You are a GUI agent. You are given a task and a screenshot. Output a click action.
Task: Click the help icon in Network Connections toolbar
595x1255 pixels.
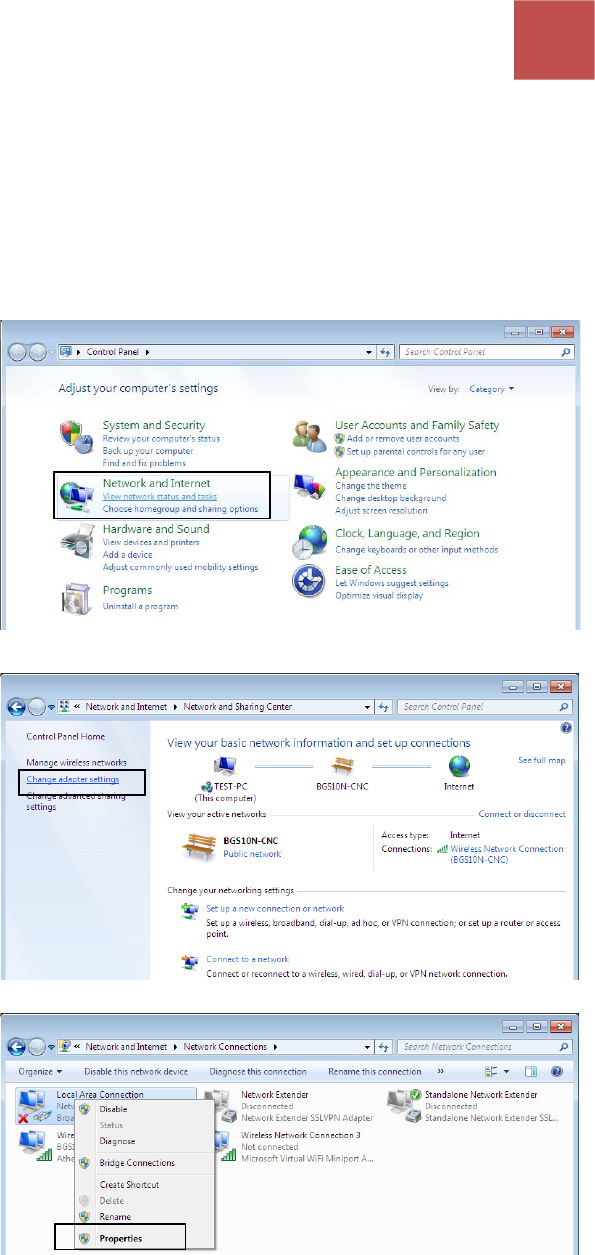pyautogui.click(x=557, y=1071)
